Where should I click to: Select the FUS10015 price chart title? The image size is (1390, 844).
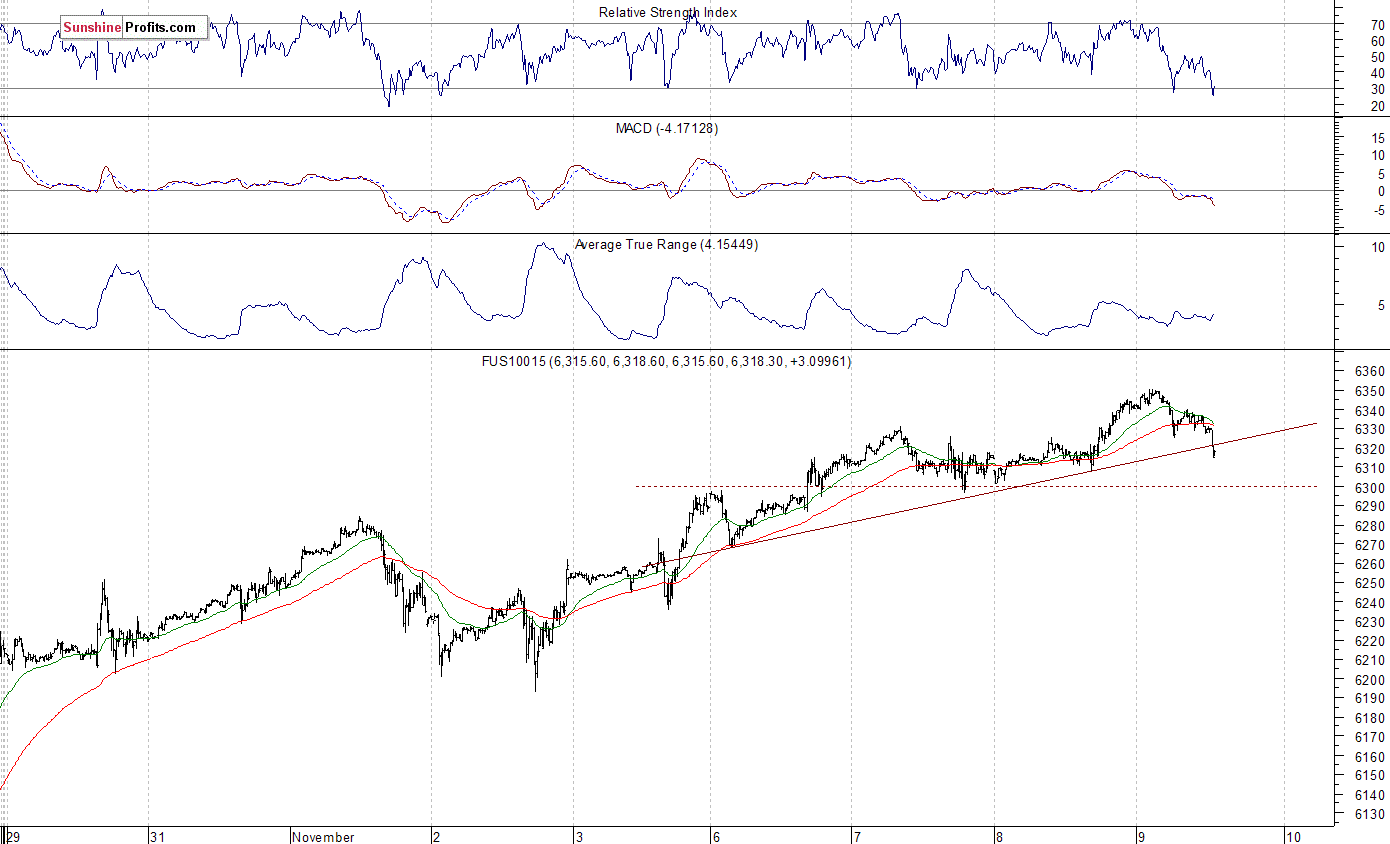click(667, 361)
